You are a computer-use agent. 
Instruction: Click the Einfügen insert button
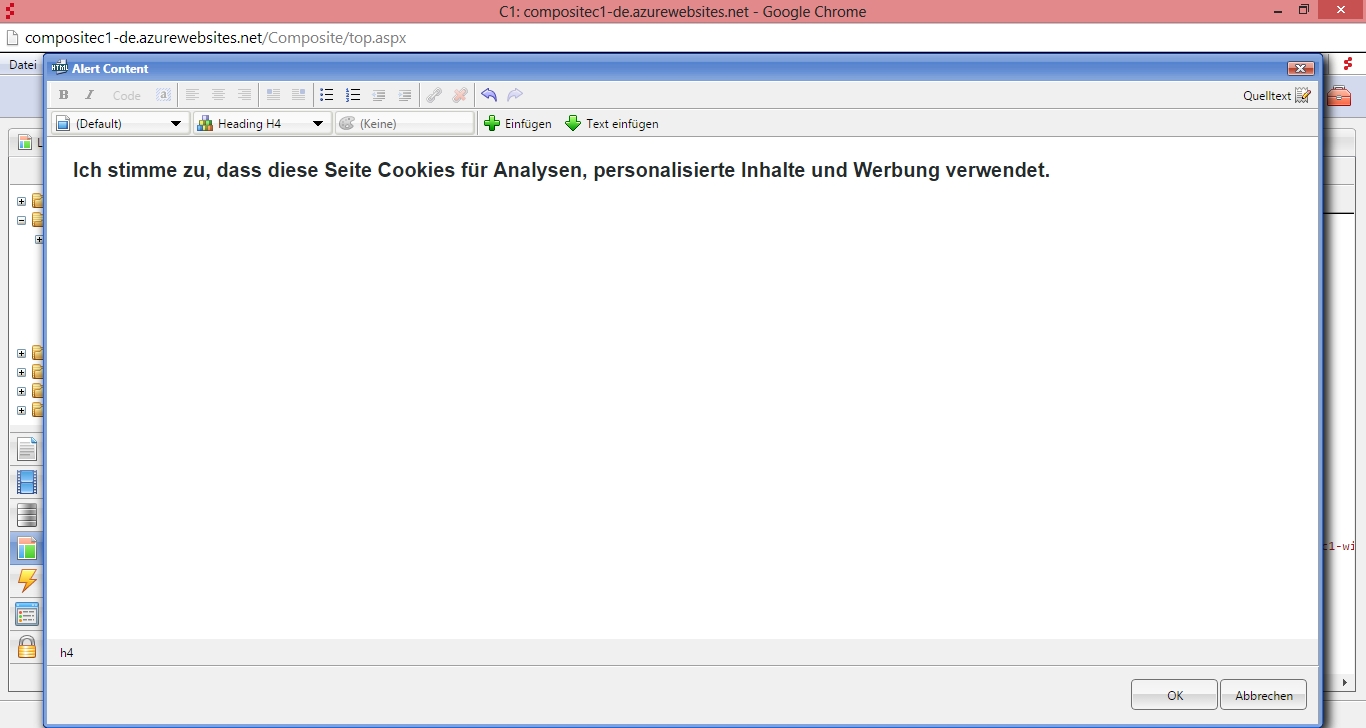click(x=518, y=123)
